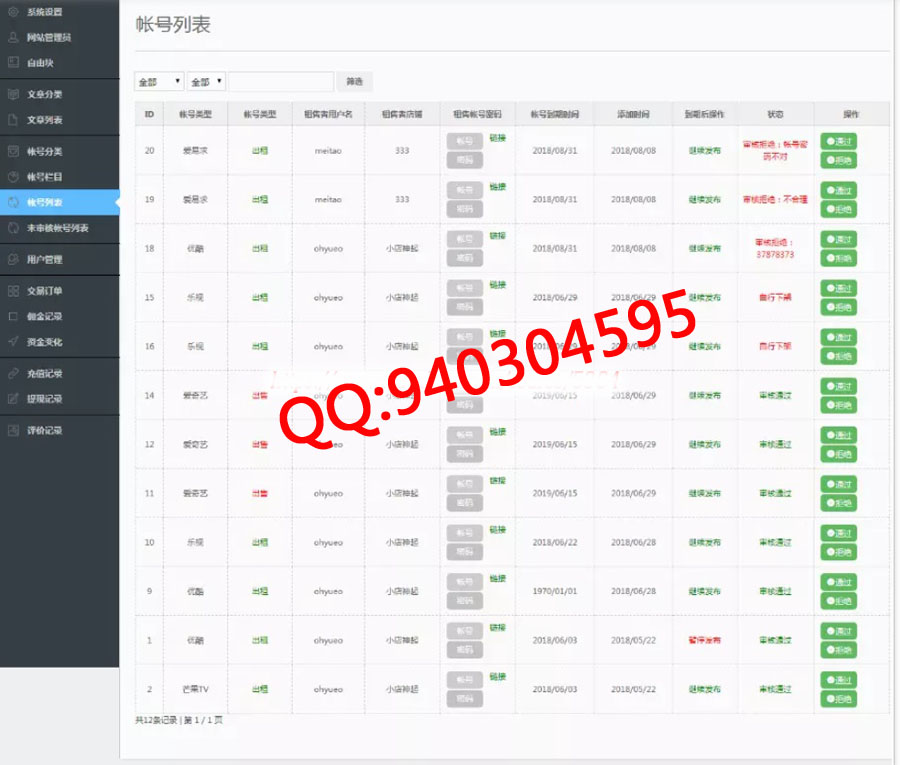The height and width of the screenshot is (765, 900).
Task: Open the second 全部 filter dropdown
Action: click(x=205, y=81)
